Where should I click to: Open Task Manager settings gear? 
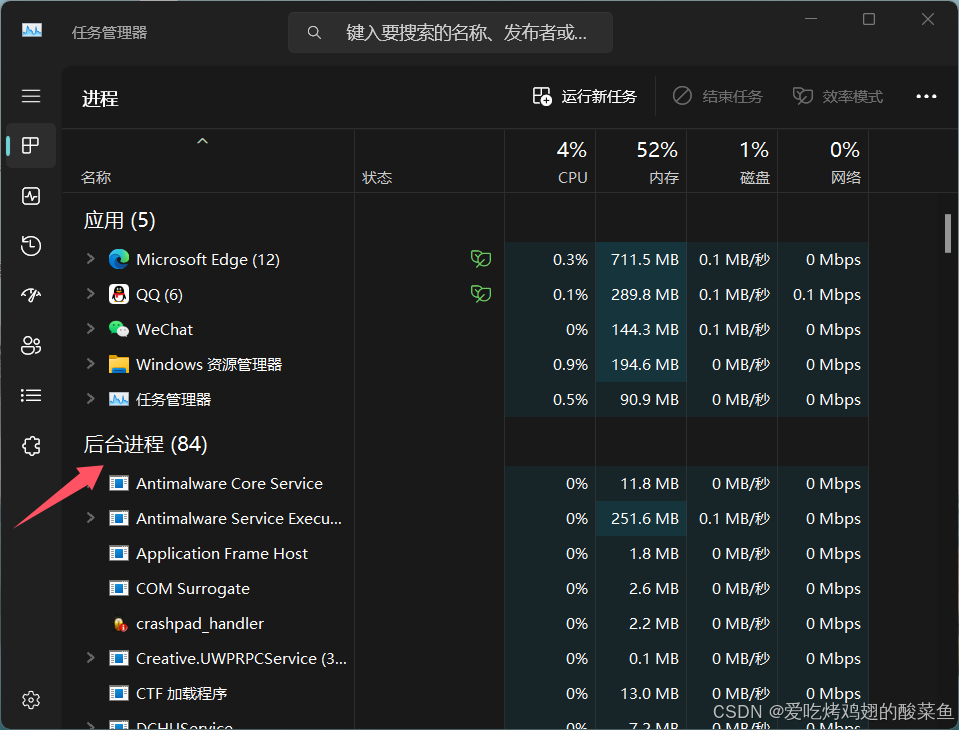click(31, 699)
